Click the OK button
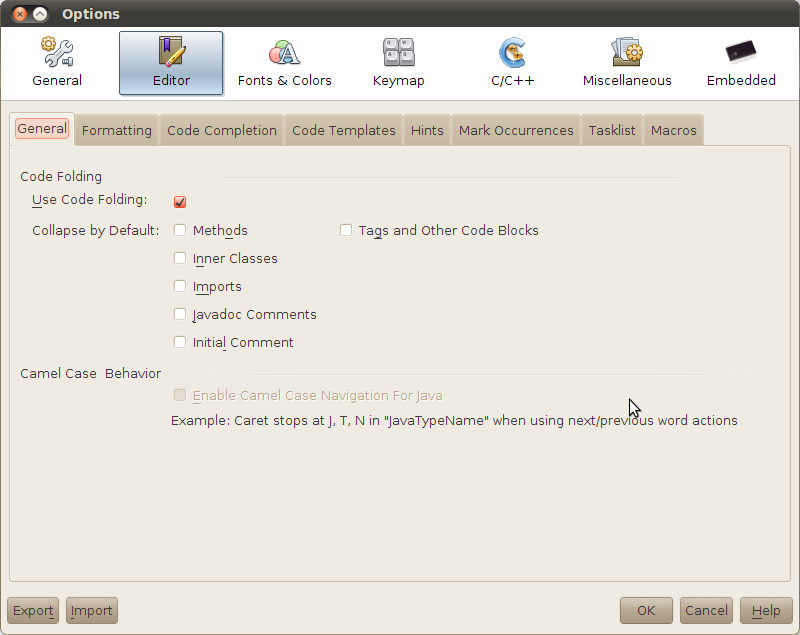Image resolution: width=800 pixels, height=635 pixels. (646, 610)
